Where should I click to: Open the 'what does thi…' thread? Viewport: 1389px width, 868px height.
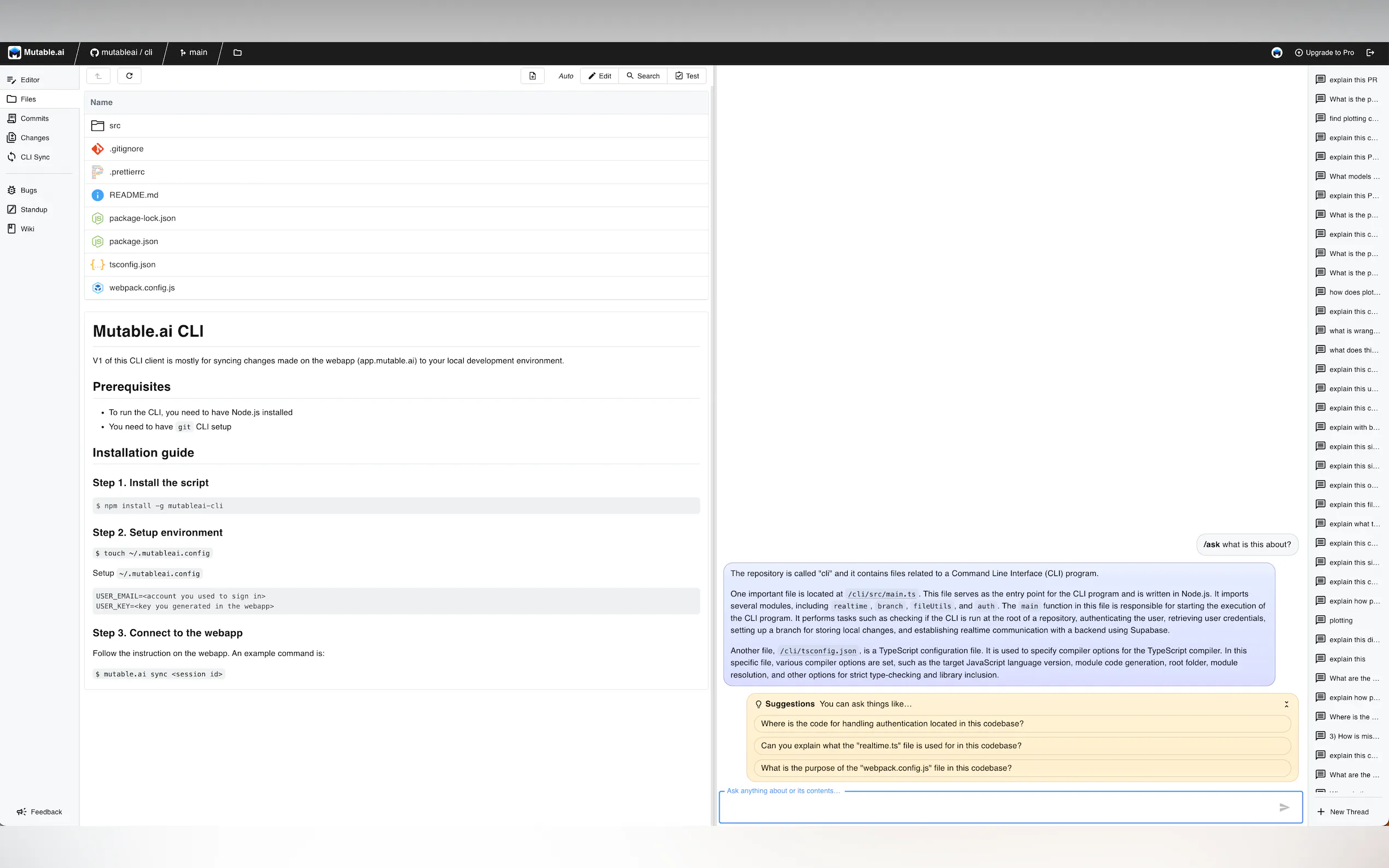coord(1347,350)
